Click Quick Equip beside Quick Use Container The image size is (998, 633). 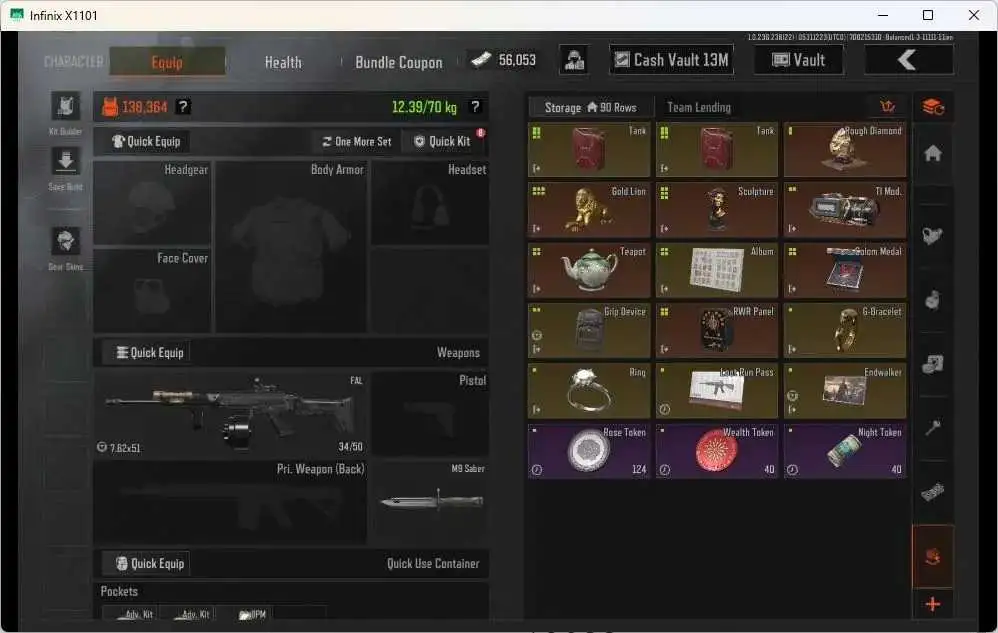tap(150, 564)
